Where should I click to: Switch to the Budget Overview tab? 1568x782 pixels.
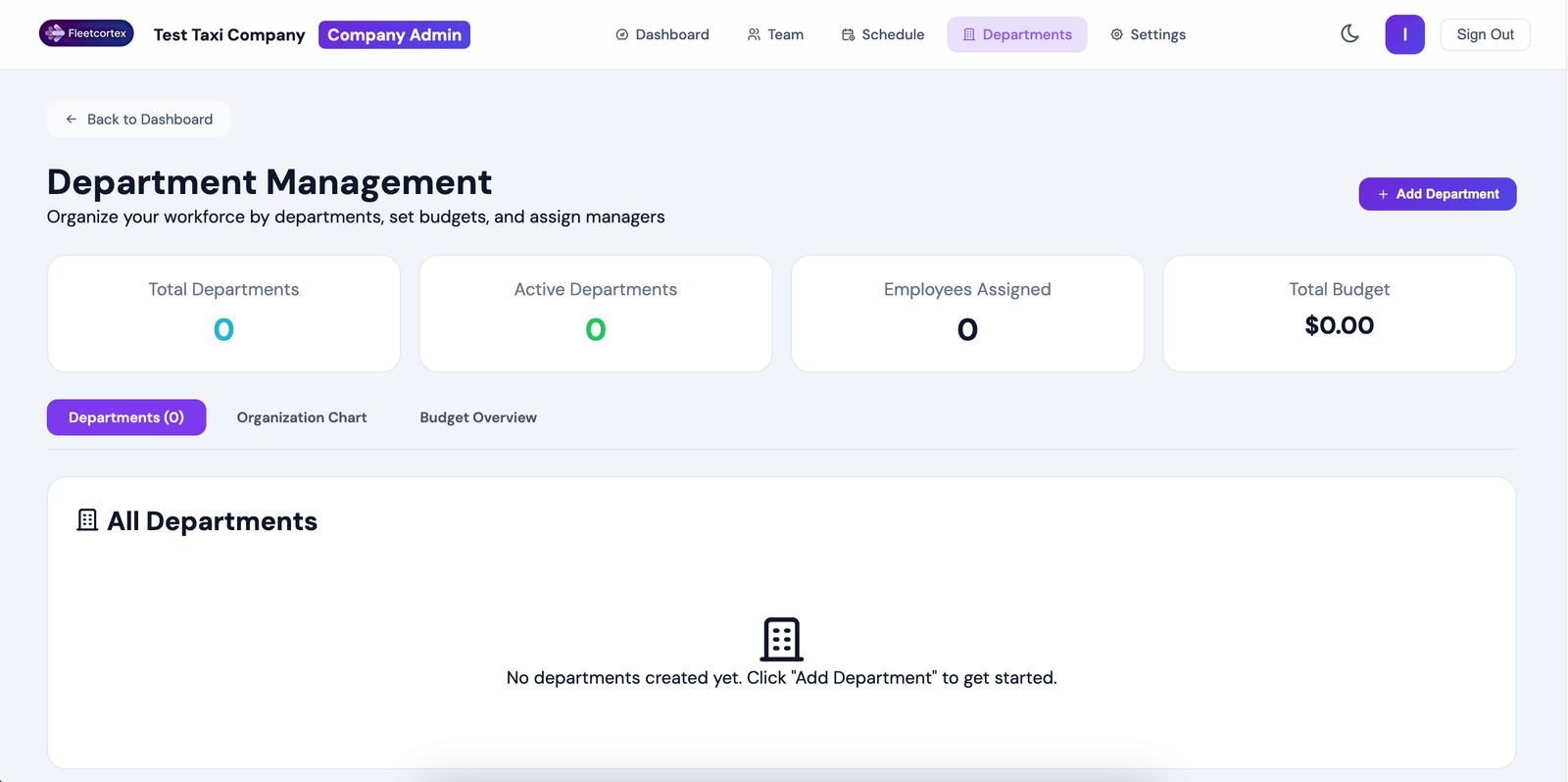click(478, 417)
